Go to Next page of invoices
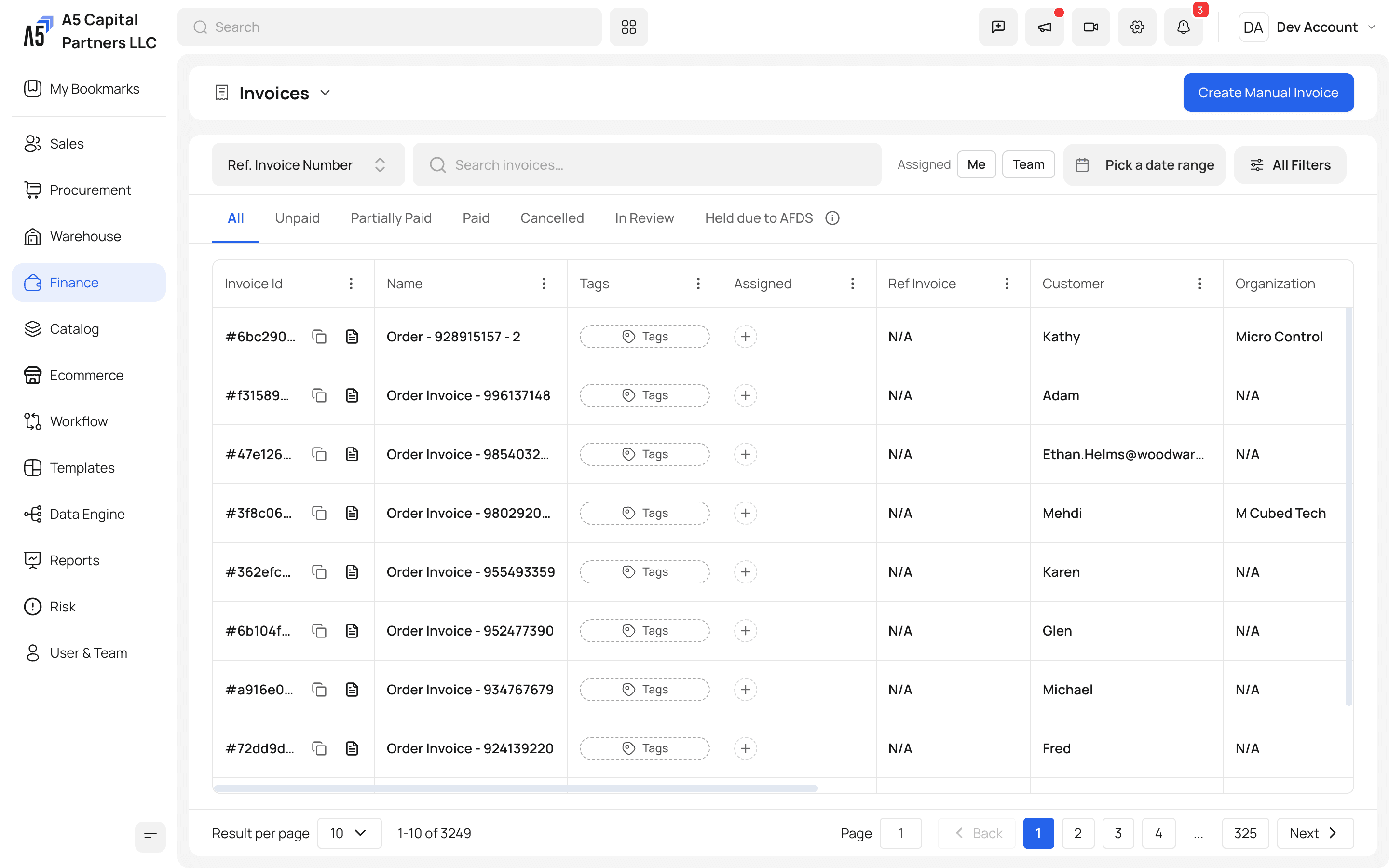This screenshot has height=868, width=1389. tap(1315, 833)
